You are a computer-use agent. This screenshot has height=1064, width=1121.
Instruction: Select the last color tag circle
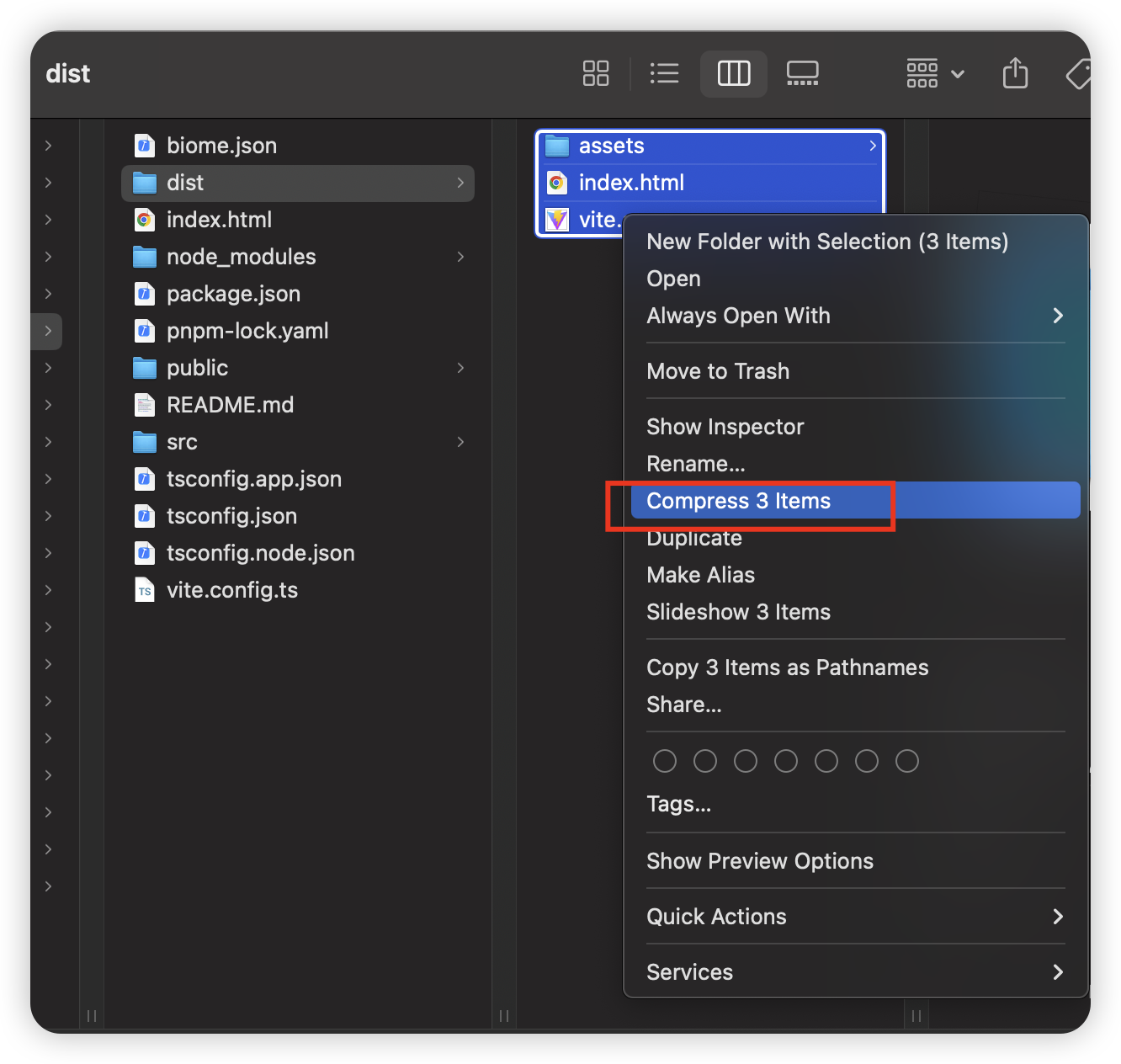[907, 761]
